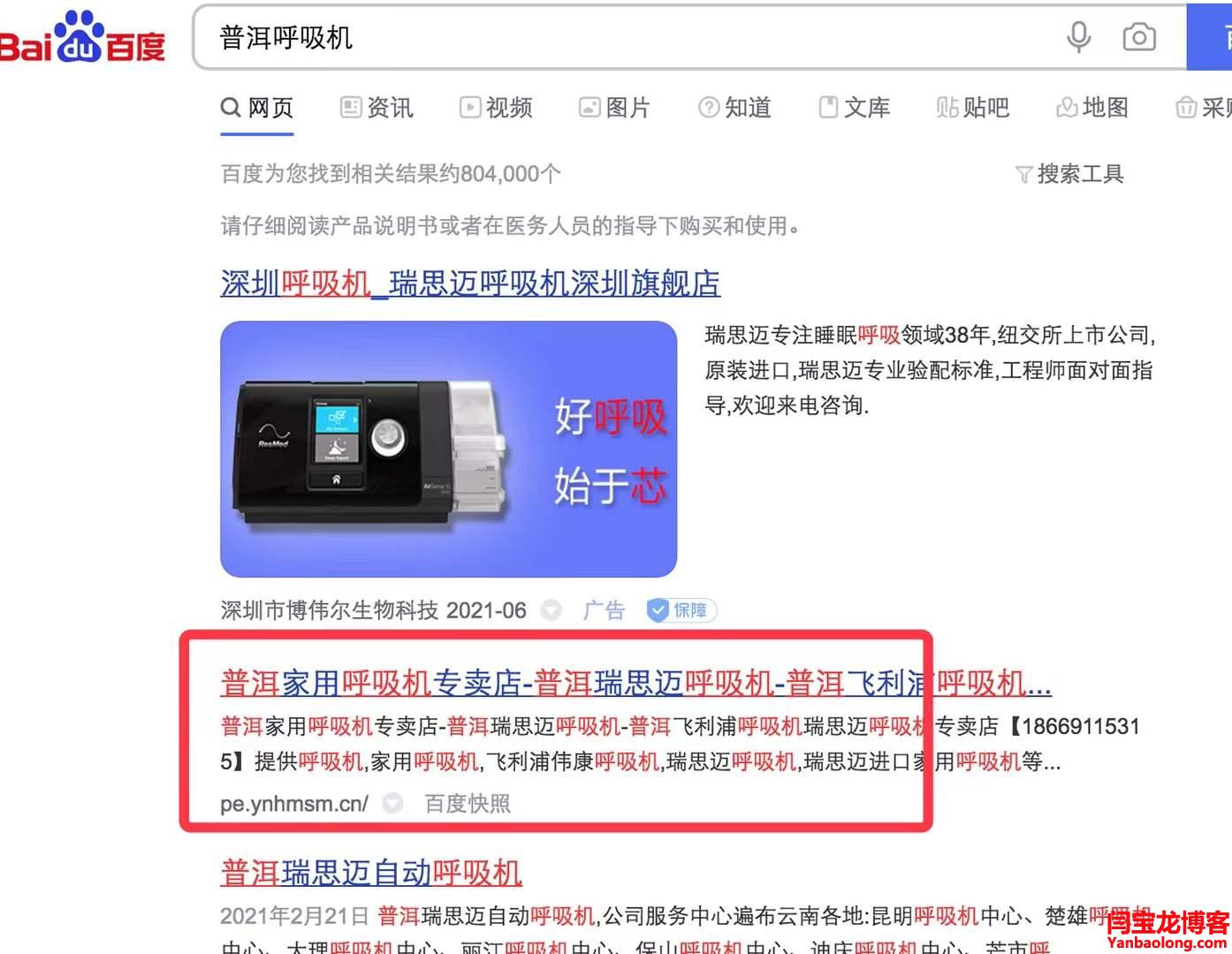
Task: Open the 深圳呼吸机_瑞思迈 ad link
Action: [470, 284]
